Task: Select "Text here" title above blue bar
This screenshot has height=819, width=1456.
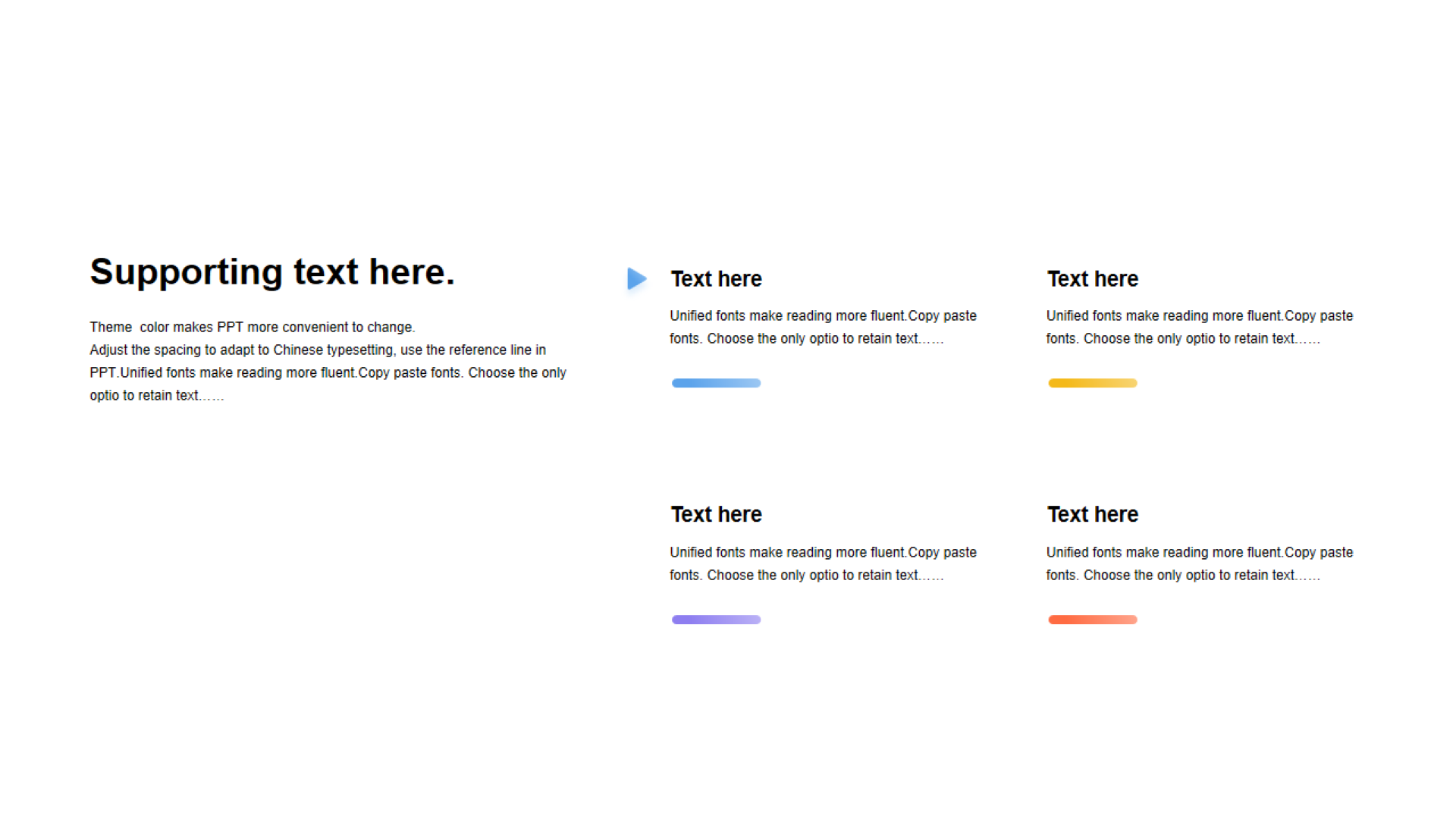Action: tap(716, 279)
